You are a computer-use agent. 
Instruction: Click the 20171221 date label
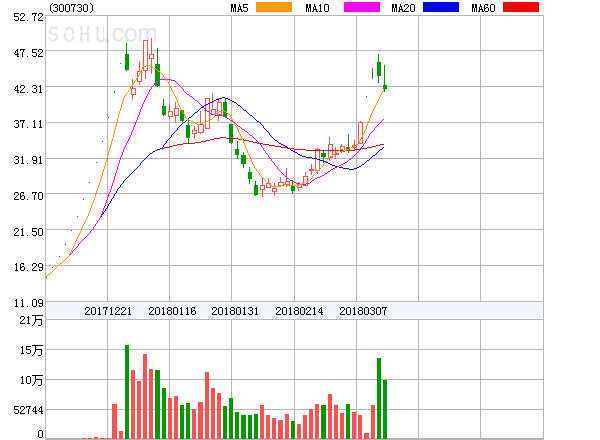click(108, 311)
